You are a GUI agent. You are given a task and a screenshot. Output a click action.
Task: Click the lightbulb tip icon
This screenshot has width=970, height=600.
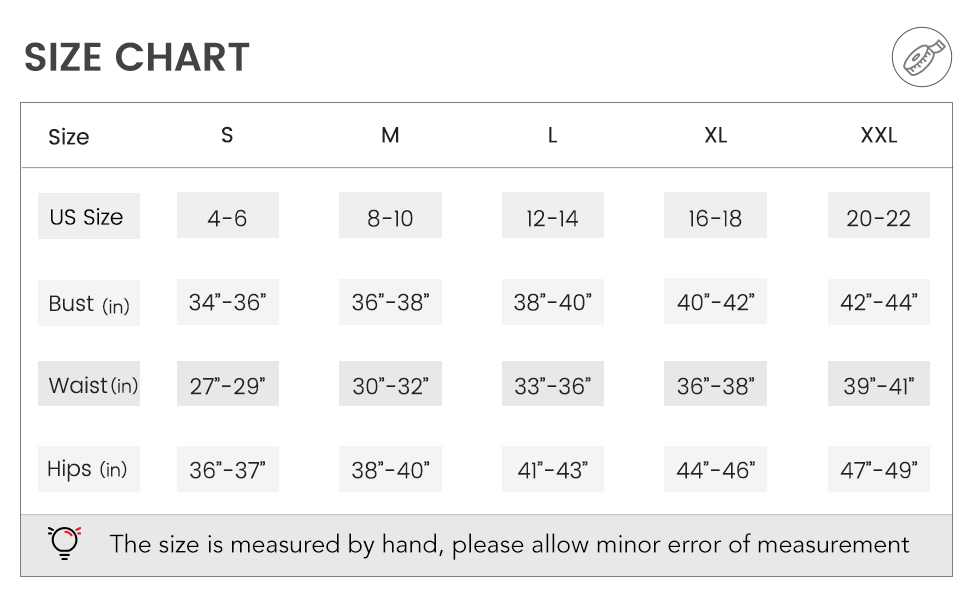pyautogui.click(x=64, y=543)
